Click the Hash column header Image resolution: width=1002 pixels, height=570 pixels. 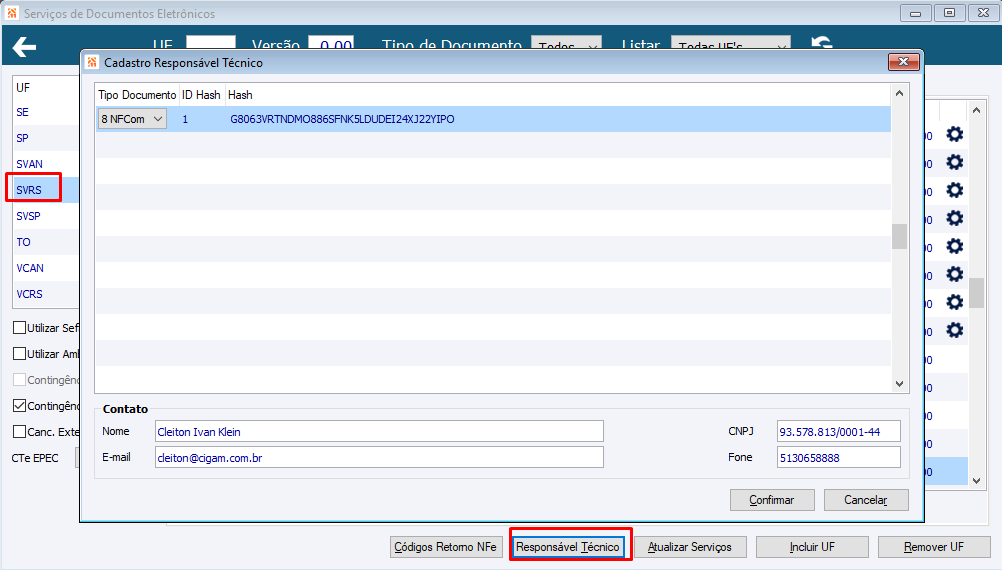pyautogui.click(x=240, y=95)
